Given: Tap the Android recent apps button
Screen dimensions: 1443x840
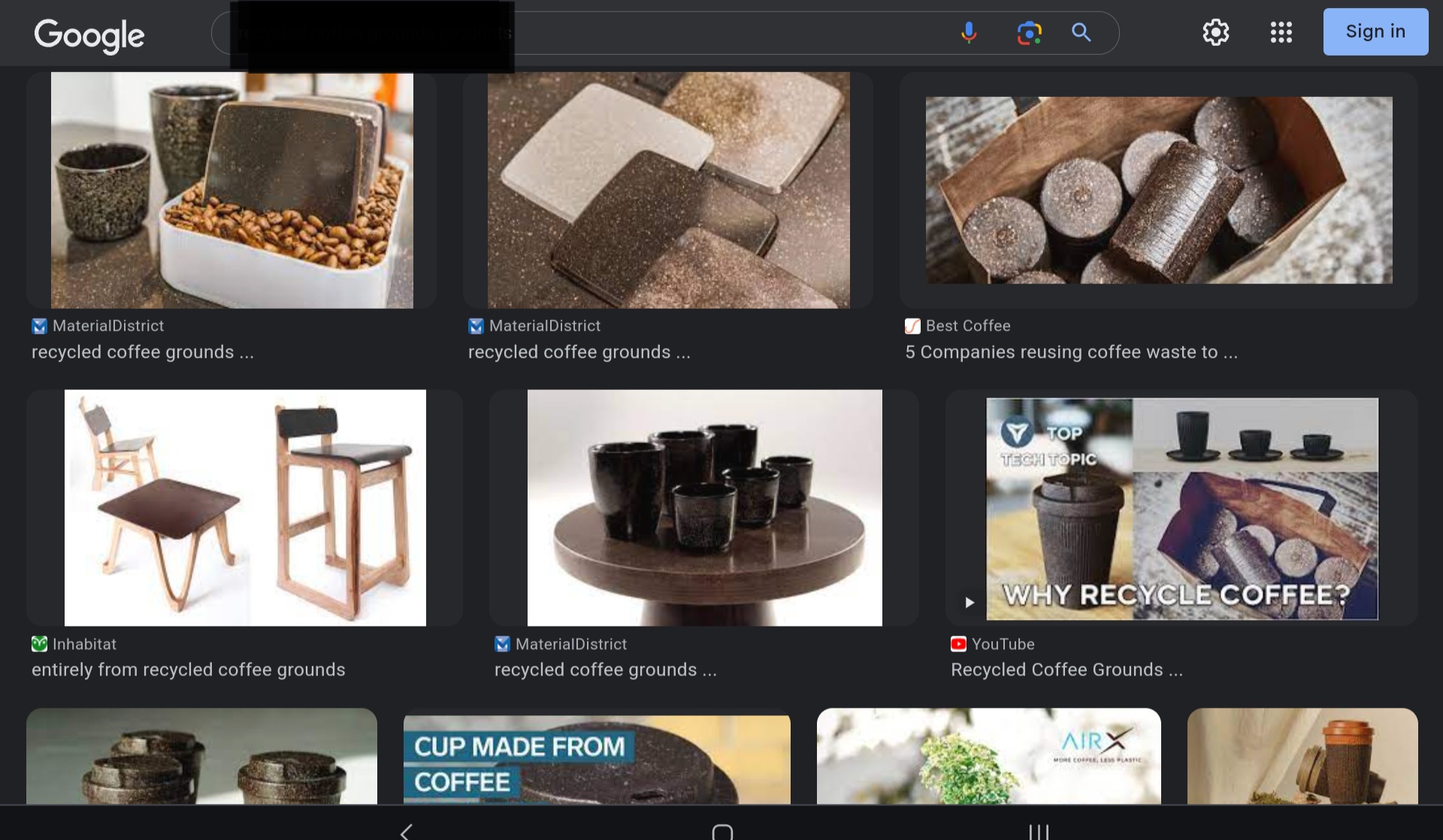Looking at the screenshot, I should (1039, 831).
